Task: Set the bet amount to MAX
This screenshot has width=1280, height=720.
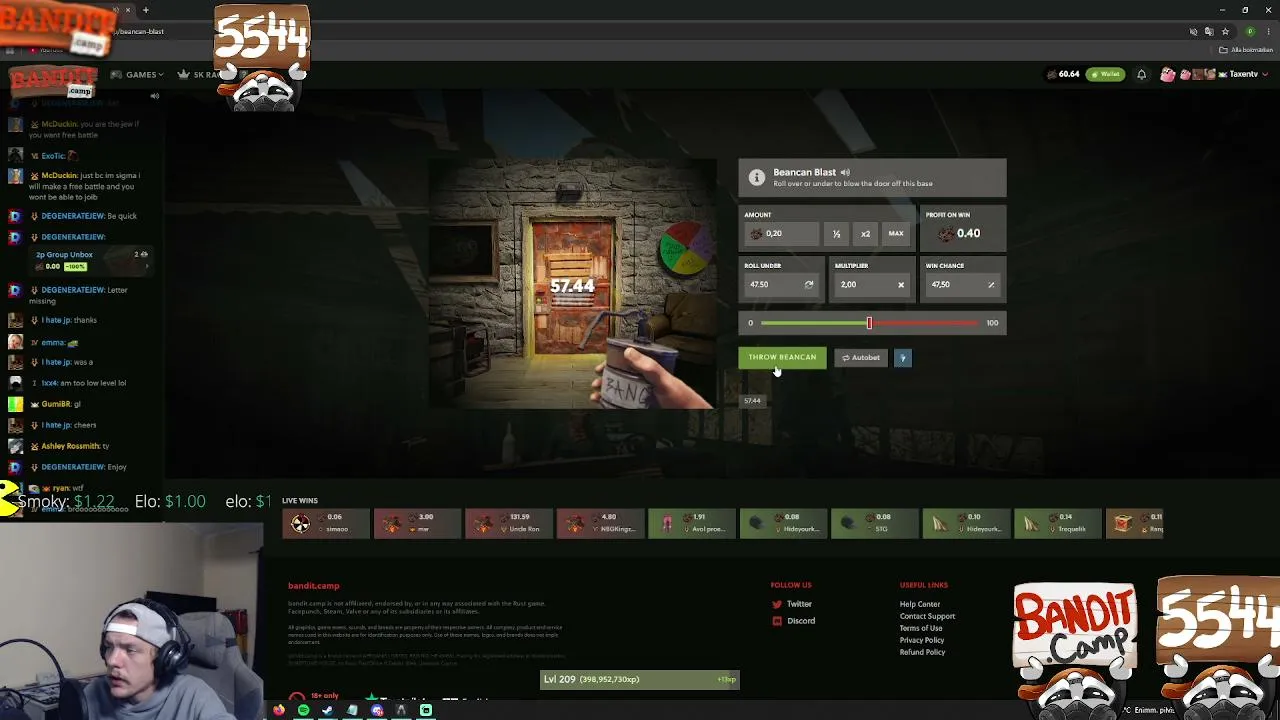Action: coord(896,234)
